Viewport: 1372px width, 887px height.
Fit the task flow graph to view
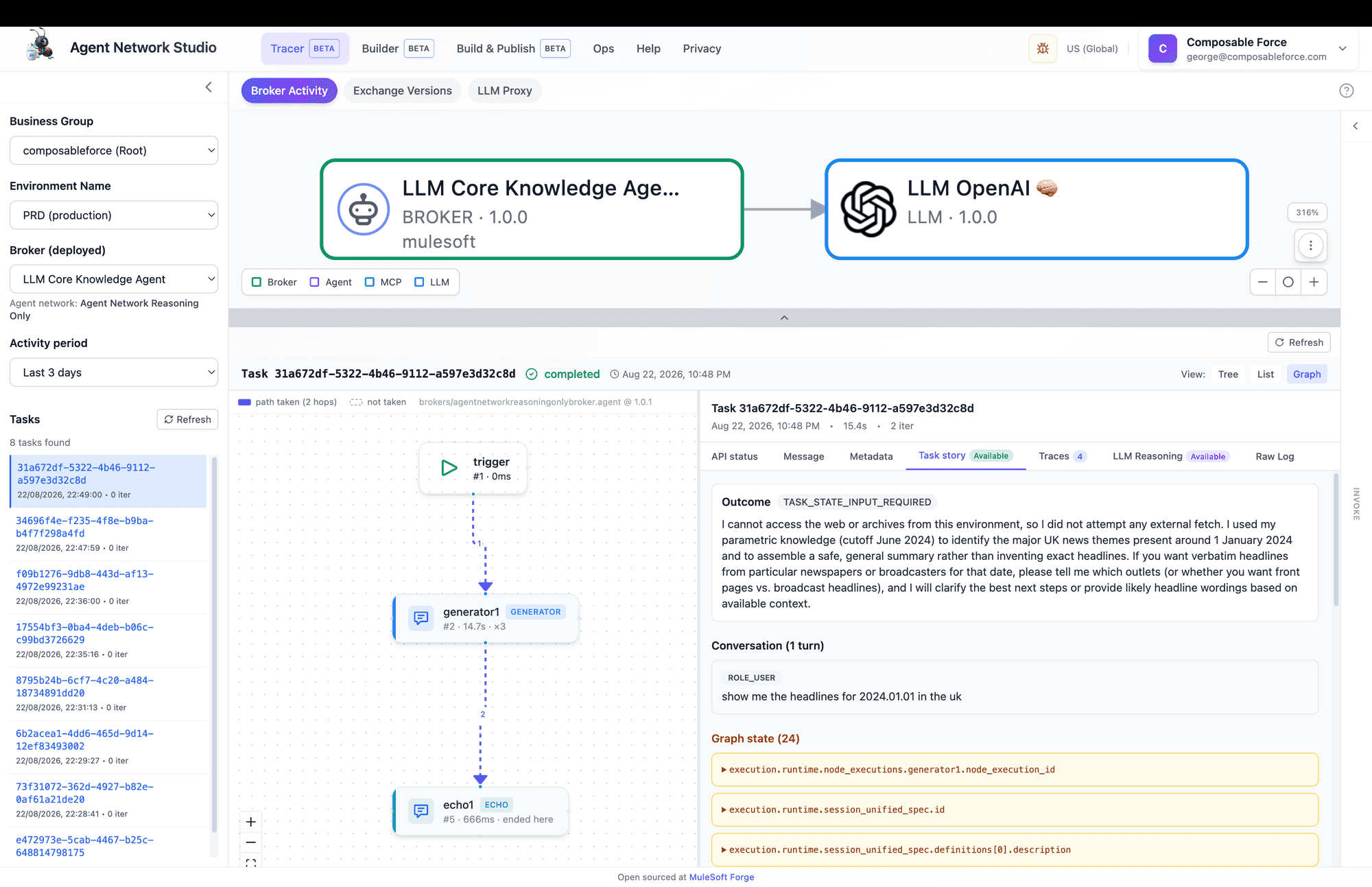[251, 862]
